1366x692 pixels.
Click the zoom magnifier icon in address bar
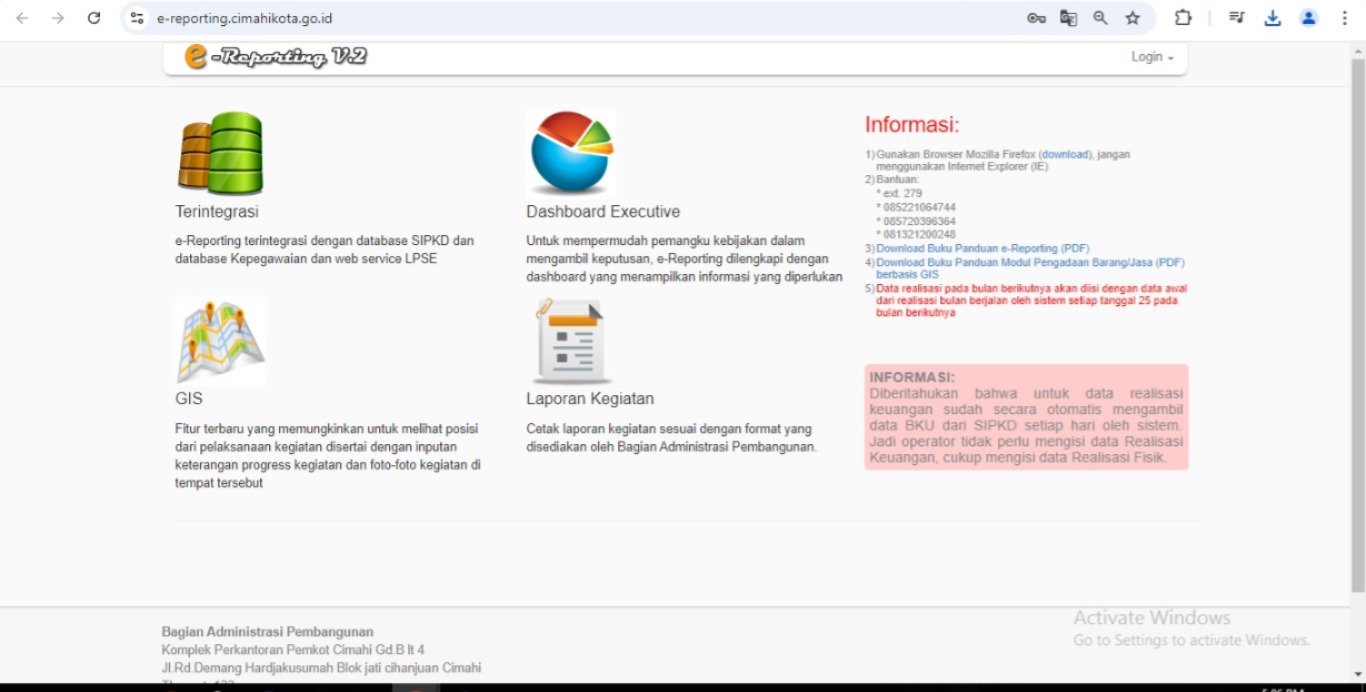click(1100, 18)
